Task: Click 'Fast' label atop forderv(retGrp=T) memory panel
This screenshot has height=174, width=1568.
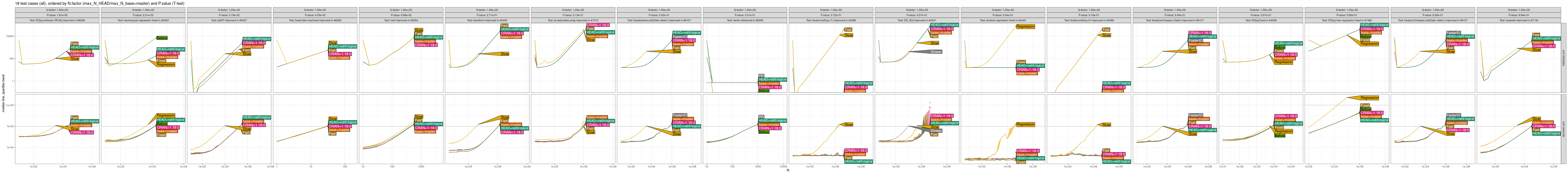Action: [848, 29]
